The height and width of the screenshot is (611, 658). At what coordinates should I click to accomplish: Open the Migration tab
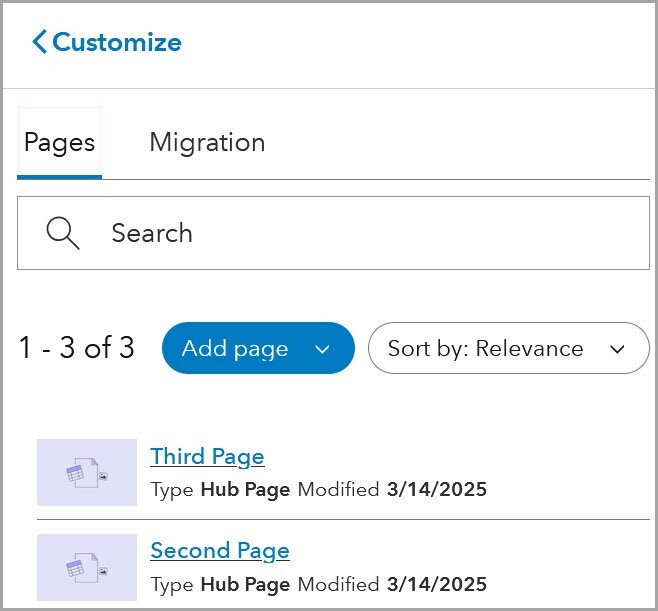pos(207,143)
